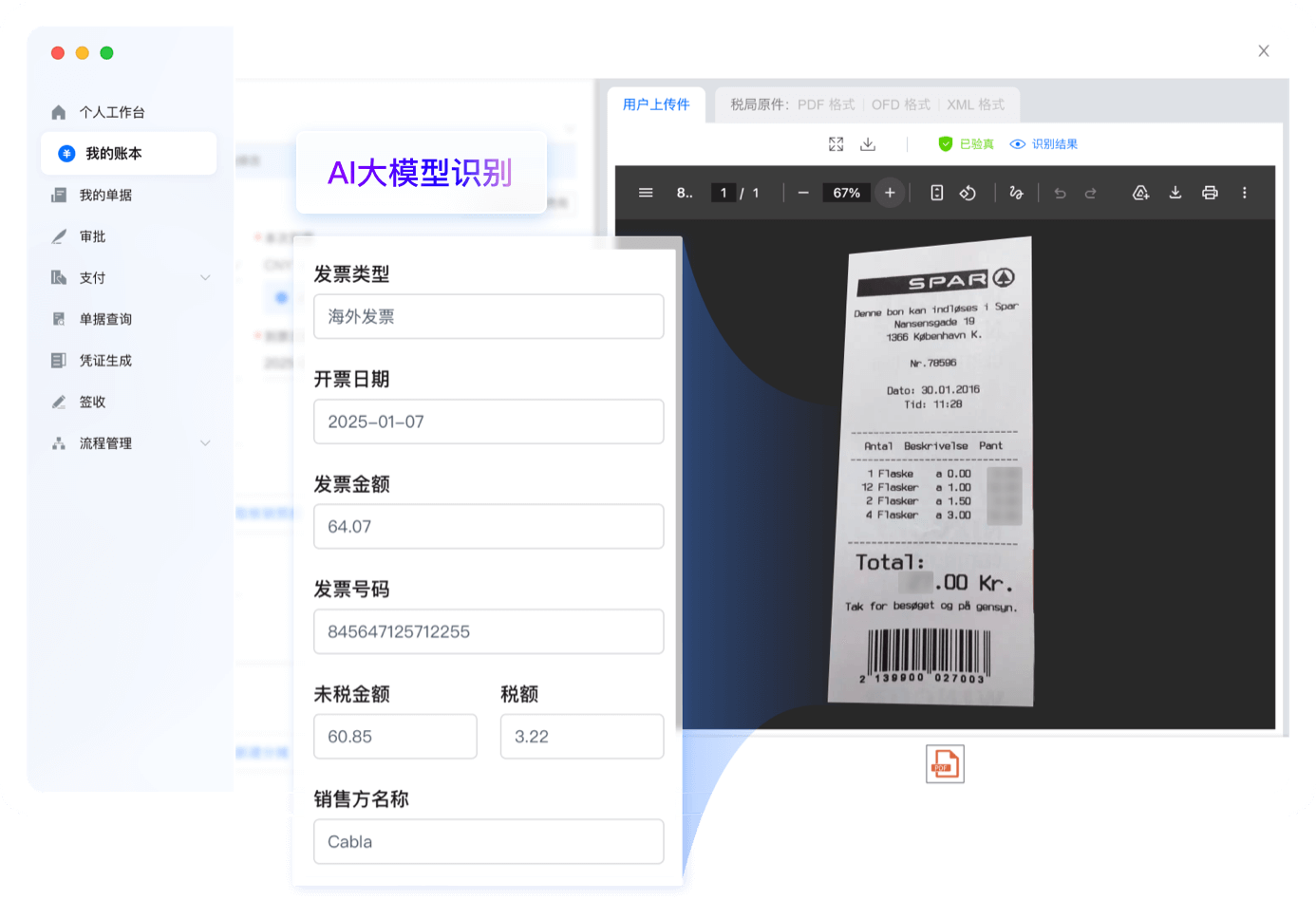
Task: Open the PDF toolbar more-options menu
Action: (1244, 193)
